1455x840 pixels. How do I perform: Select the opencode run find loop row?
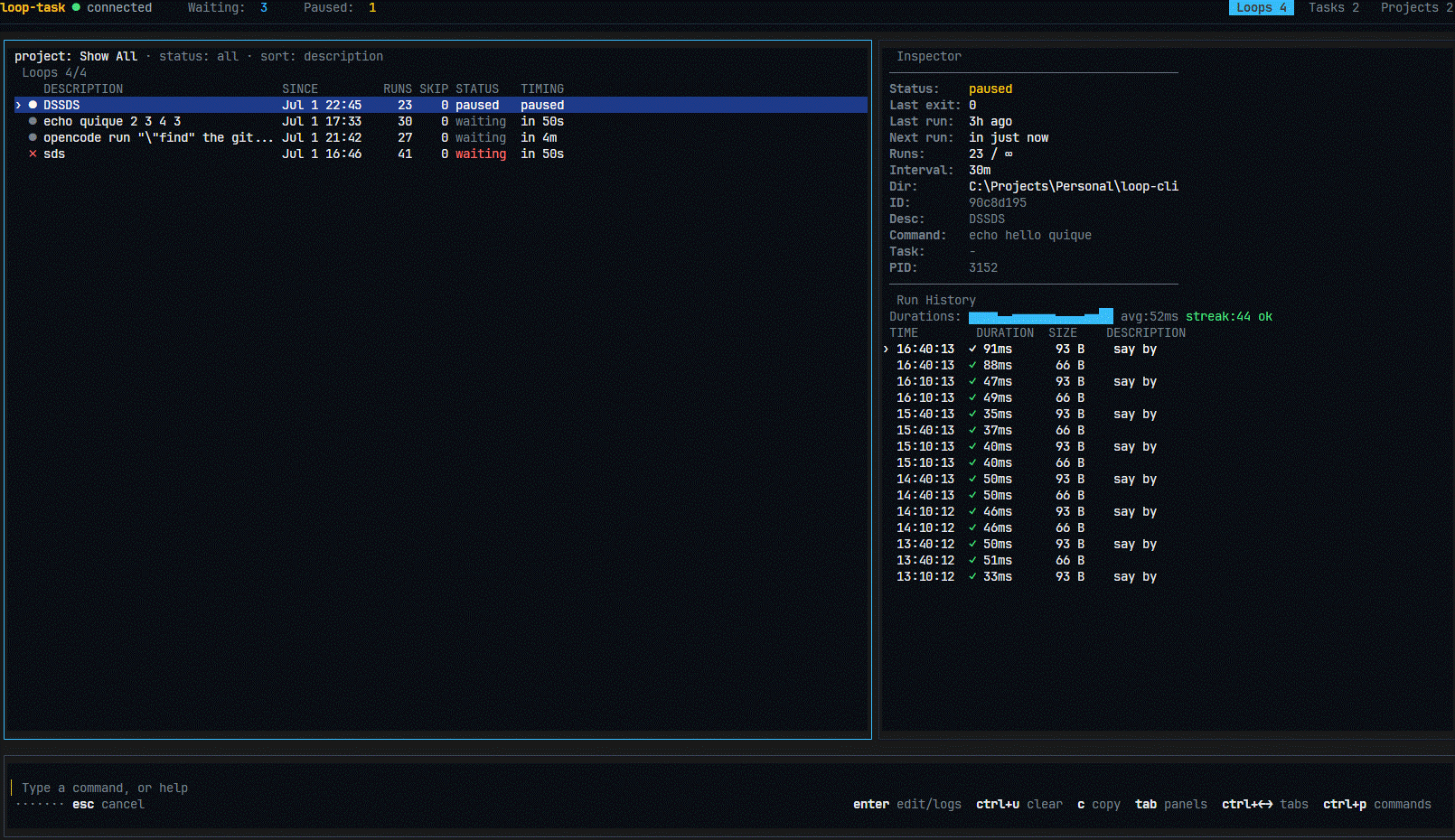441,137
